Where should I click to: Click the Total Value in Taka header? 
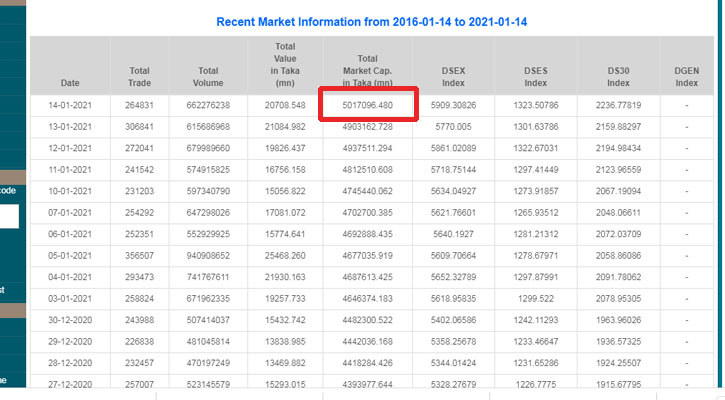click(x=285, y=64)
